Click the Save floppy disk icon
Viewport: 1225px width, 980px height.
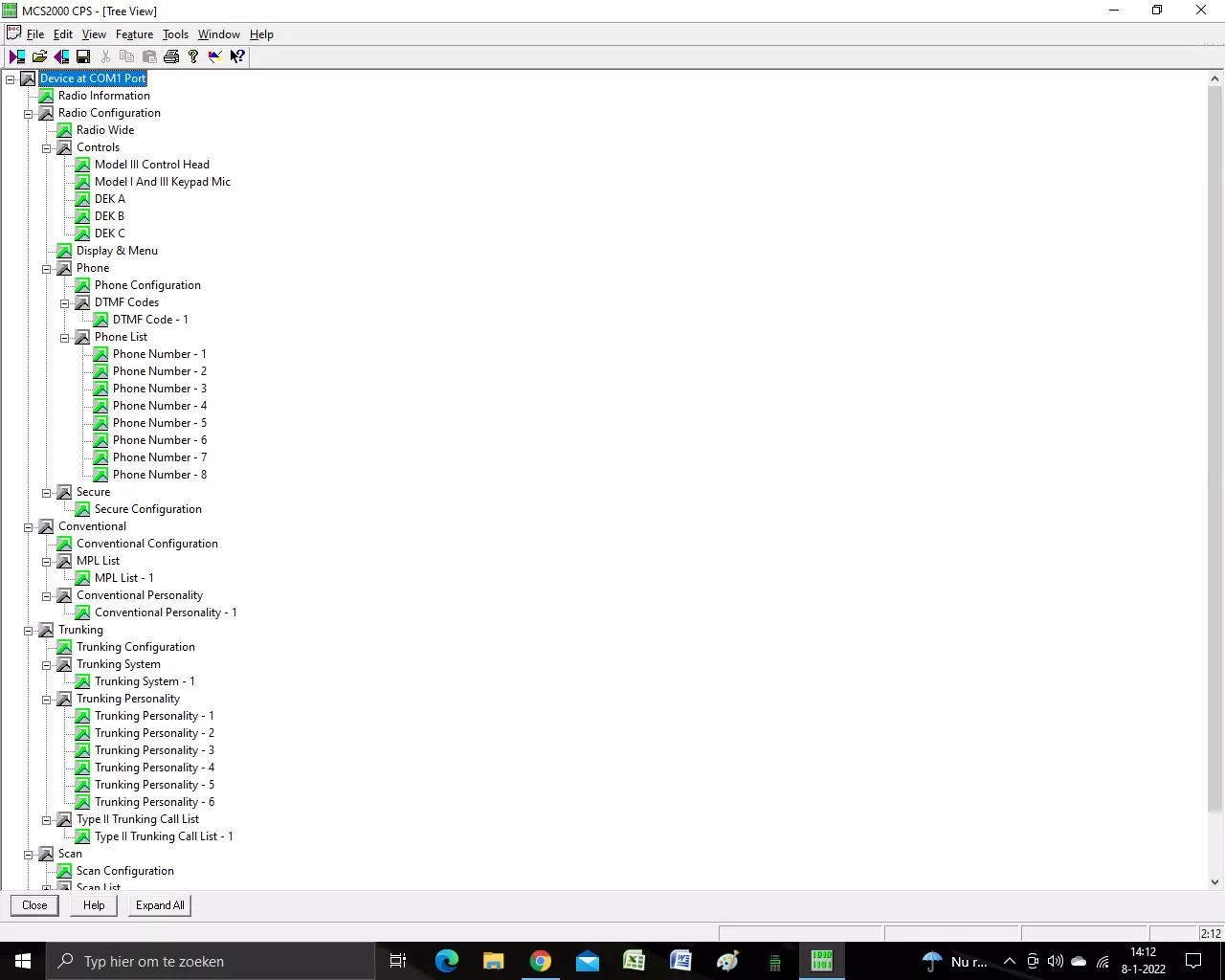[x=83, y=56]
